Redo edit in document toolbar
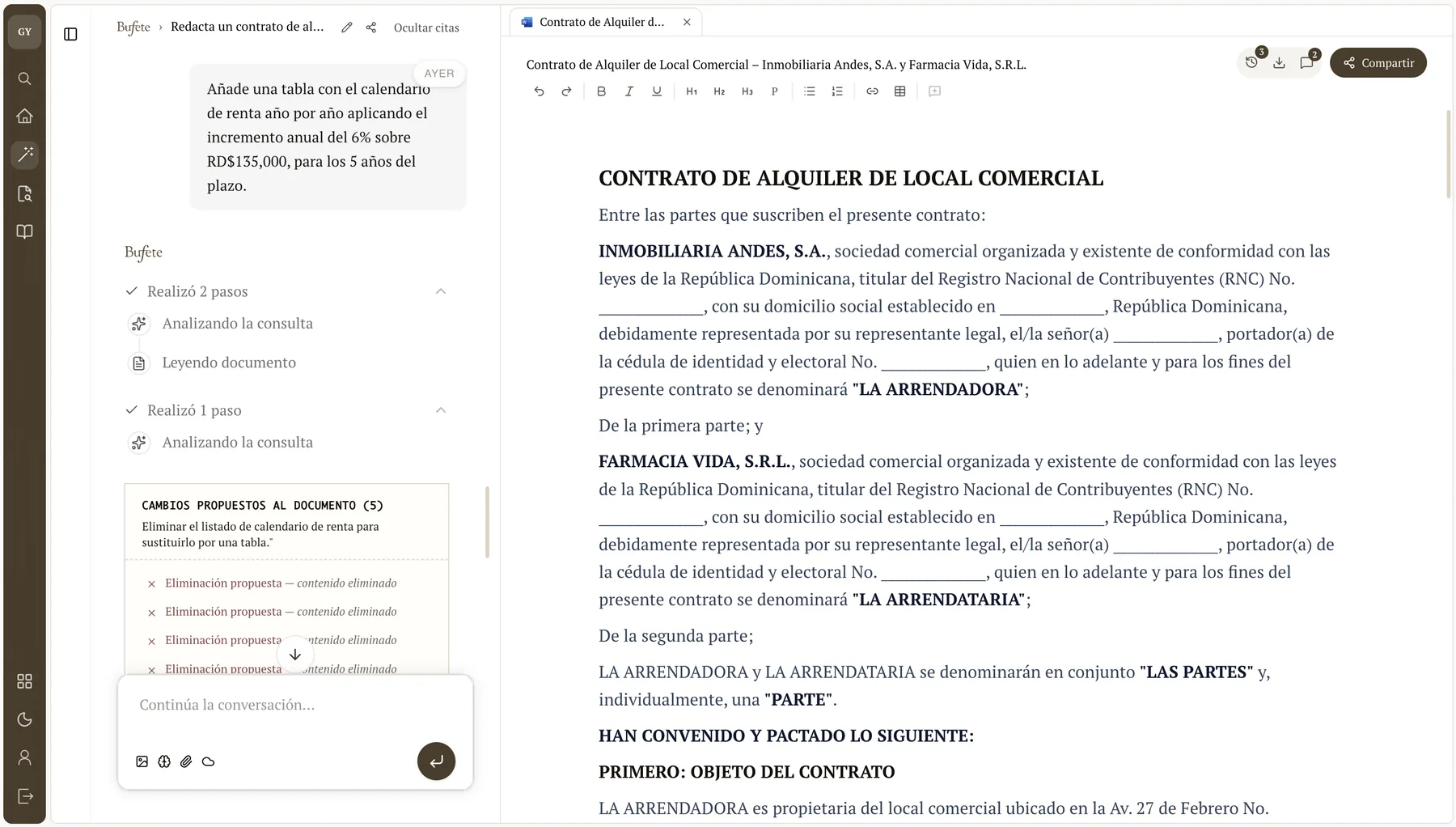1456x827 pixels. coord(566,91)
